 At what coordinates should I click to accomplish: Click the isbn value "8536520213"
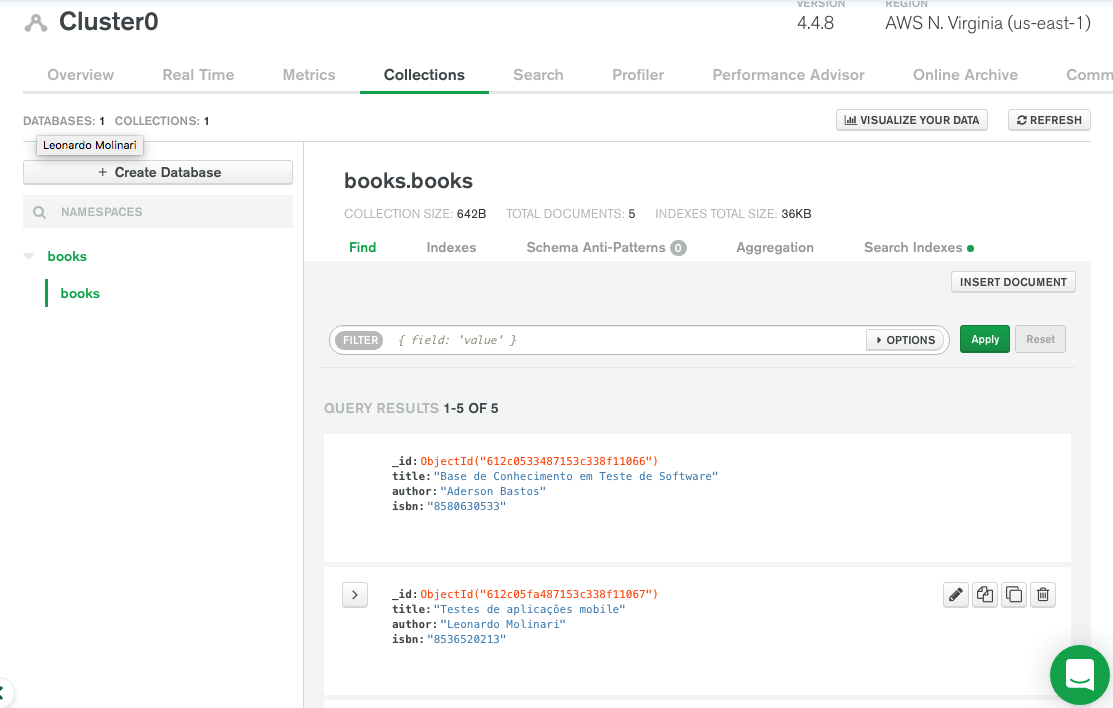coord(466,638)
